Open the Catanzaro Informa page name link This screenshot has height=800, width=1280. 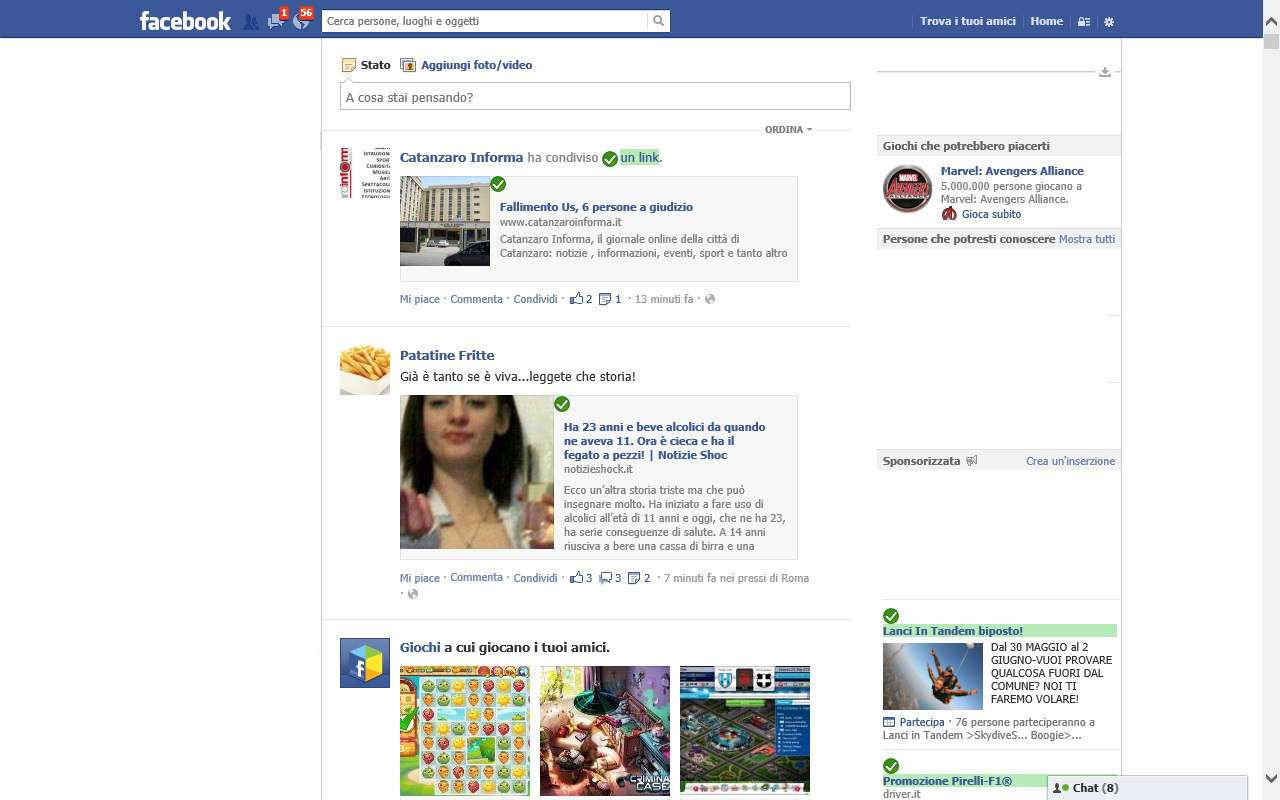(x=461, y=157)
